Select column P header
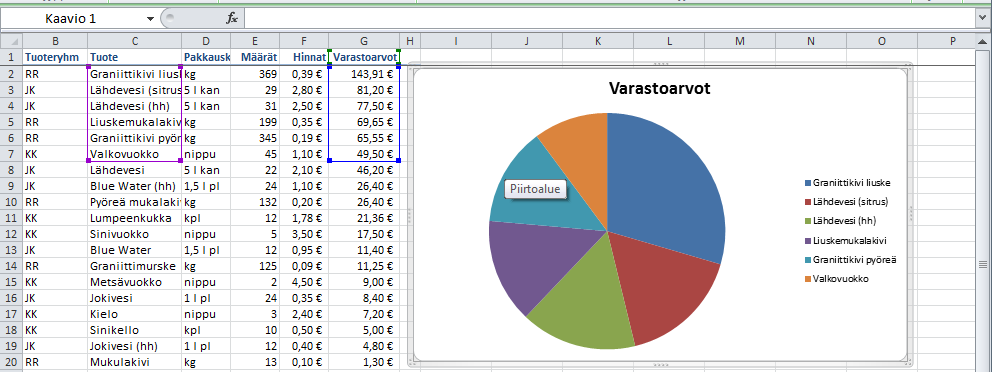Image resolution: width=992 pixels, height=372 pixels. point(953,41)
